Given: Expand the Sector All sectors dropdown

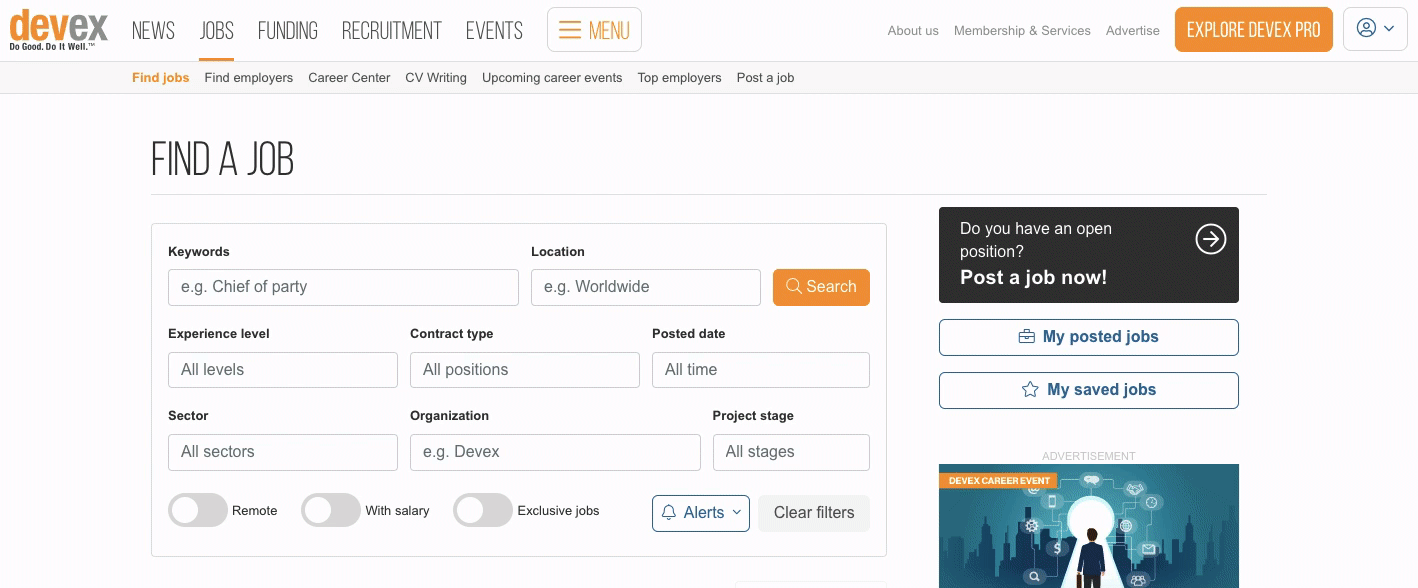Looking at the screenshot, I should click(283, 452).
